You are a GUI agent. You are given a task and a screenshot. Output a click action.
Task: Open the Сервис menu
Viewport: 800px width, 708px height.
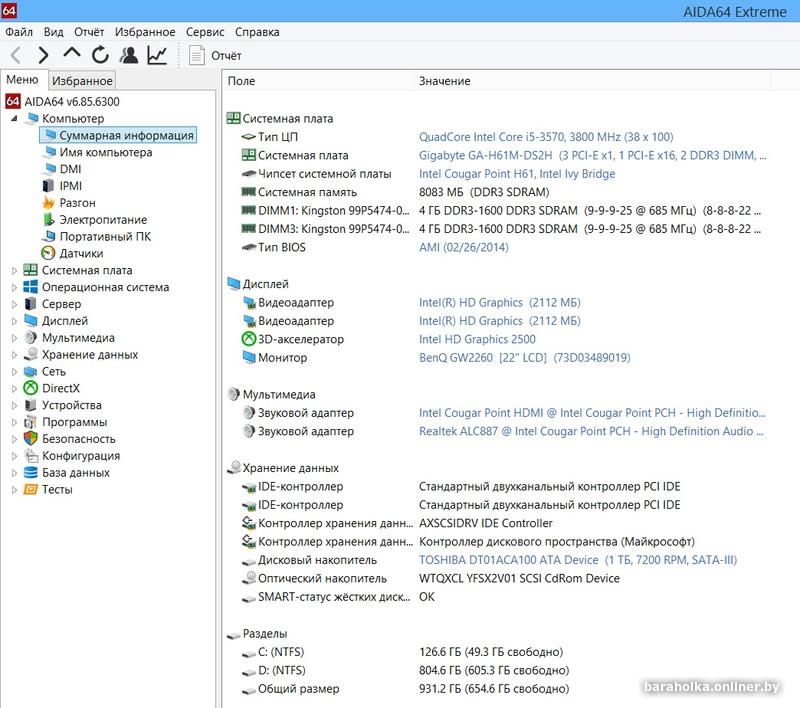click(205, 32)
